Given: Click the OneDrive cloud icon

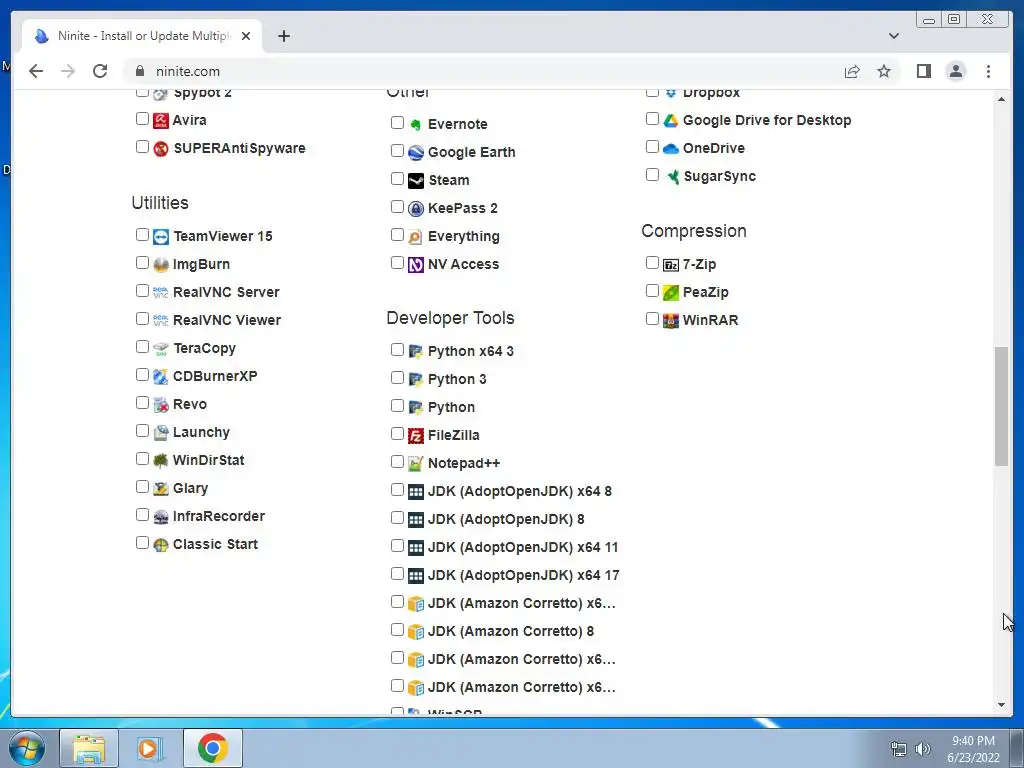Looking at the screenshot, I should 671,149.
